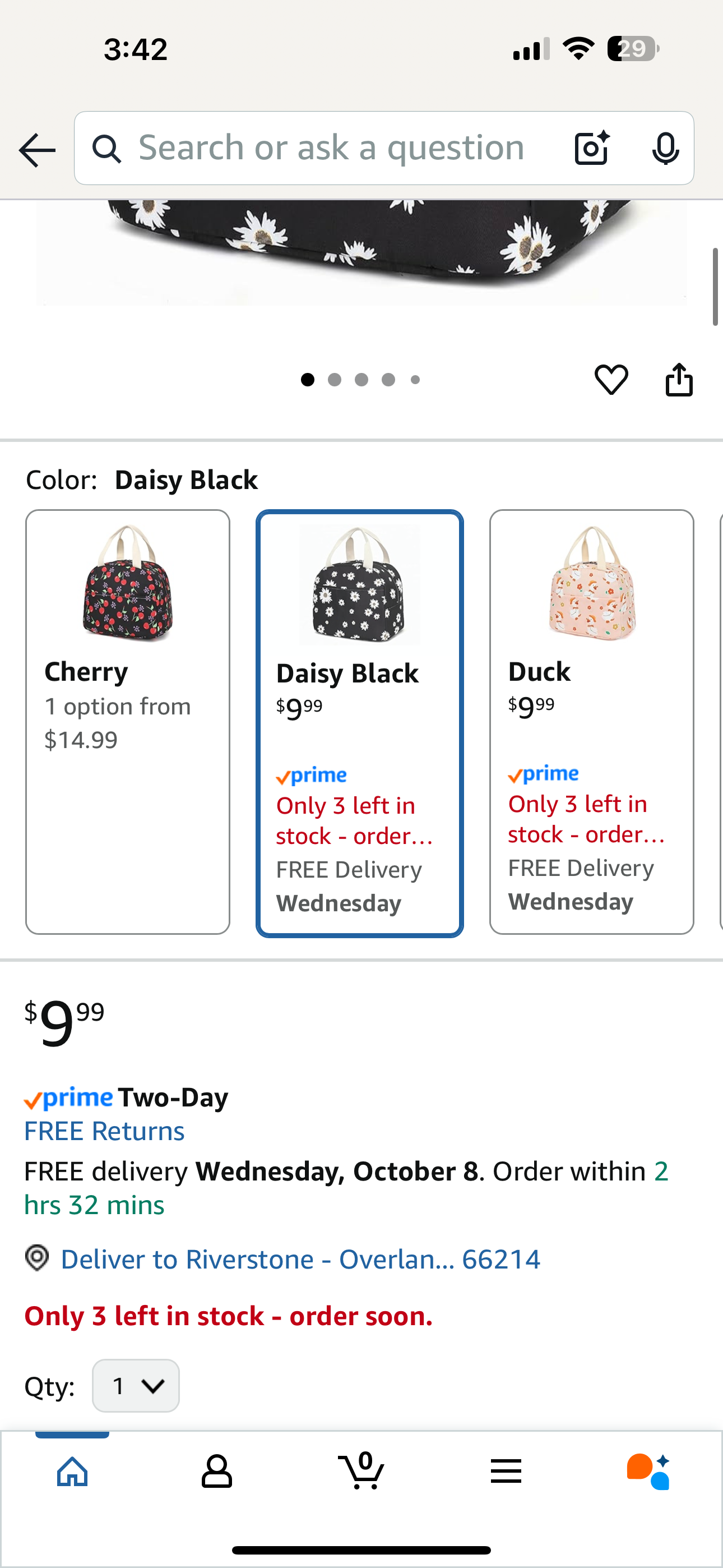Tap the search or ask a question field
This screenshot has height=1568, width=723.
pos(332,148)
